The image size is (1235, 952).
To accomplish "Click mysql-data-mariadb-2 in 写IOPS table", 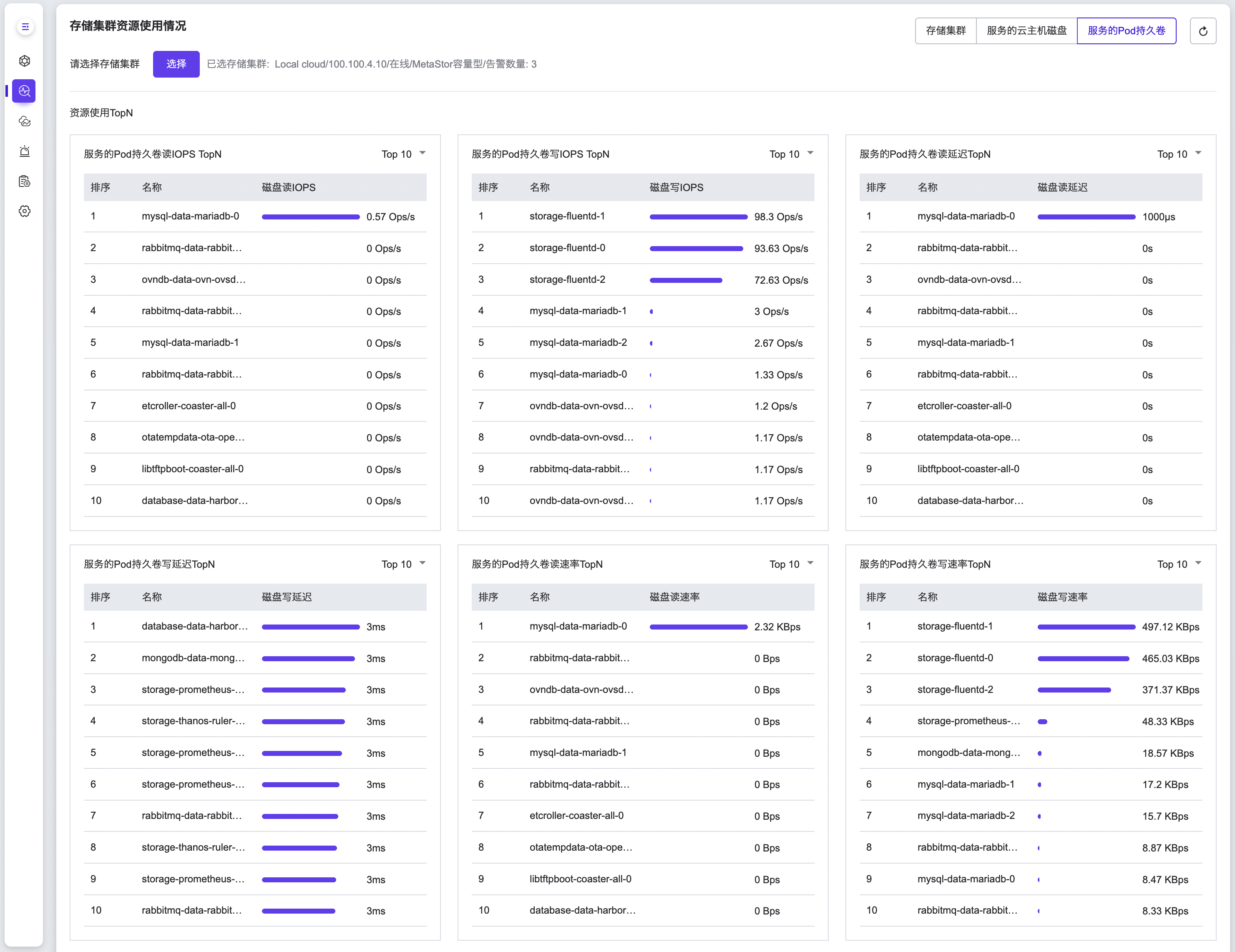I will point(578,342).
